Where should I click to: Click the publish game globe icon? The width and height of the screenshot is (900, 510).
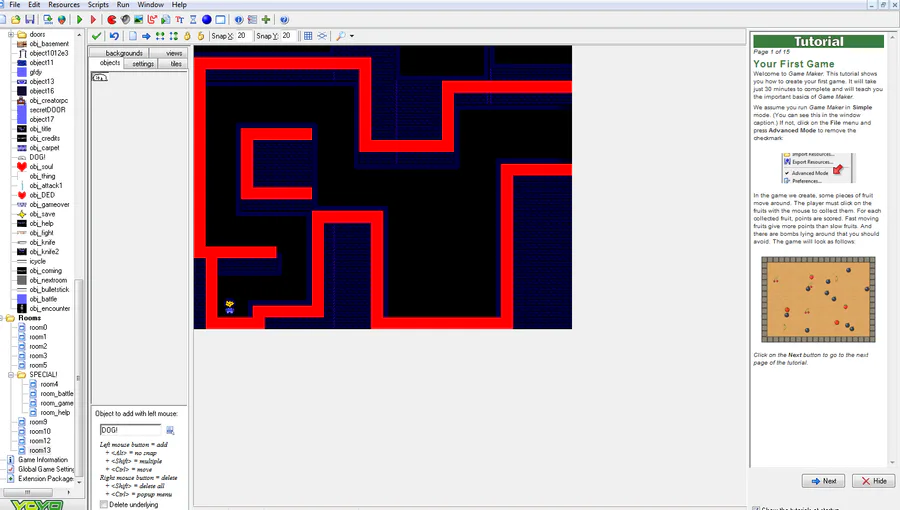click(61, 20)
